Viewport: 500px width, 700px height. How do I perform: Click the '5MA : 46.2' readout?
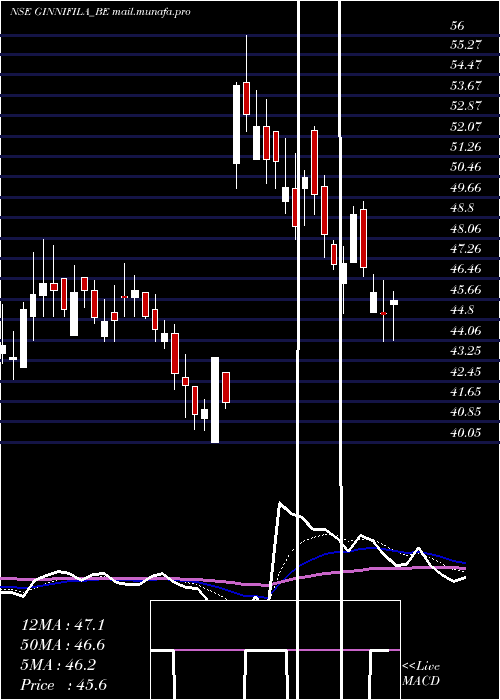[58, 665]
